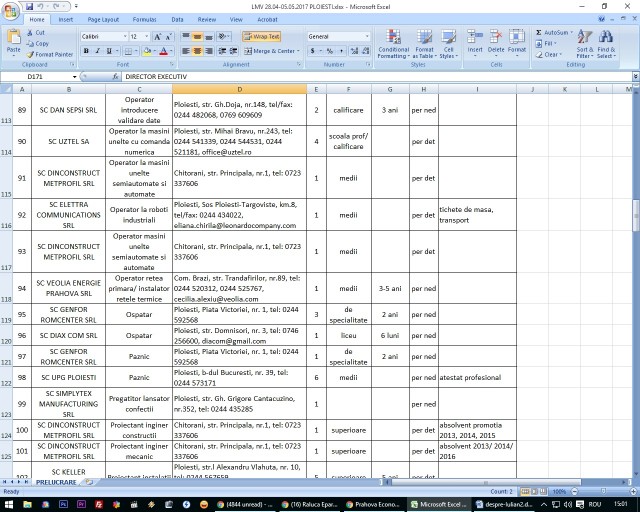The width and height of the screenshot is (640, 512).
Task: Toggle align text right
Action: click(209, 51)
